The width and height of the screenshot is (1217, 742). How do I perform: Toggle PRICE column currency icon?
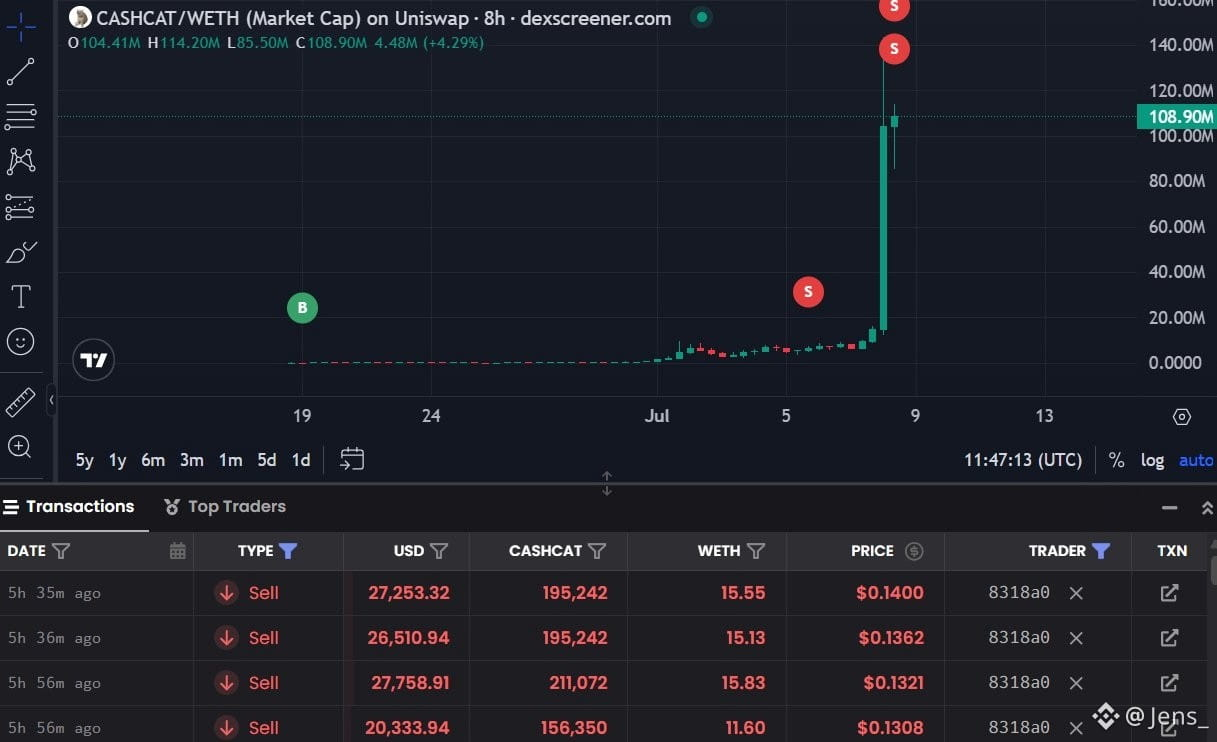913,551
